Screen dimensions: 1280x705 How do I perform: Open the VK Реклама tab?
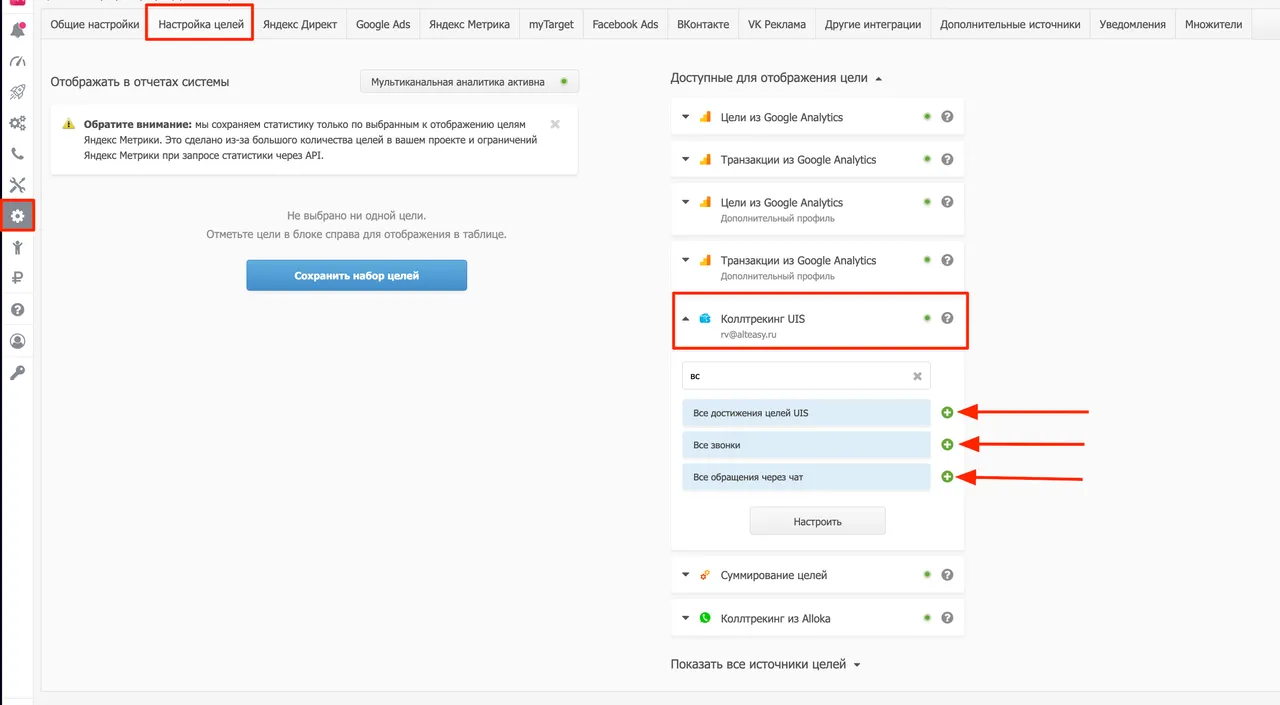coord(777,24)
